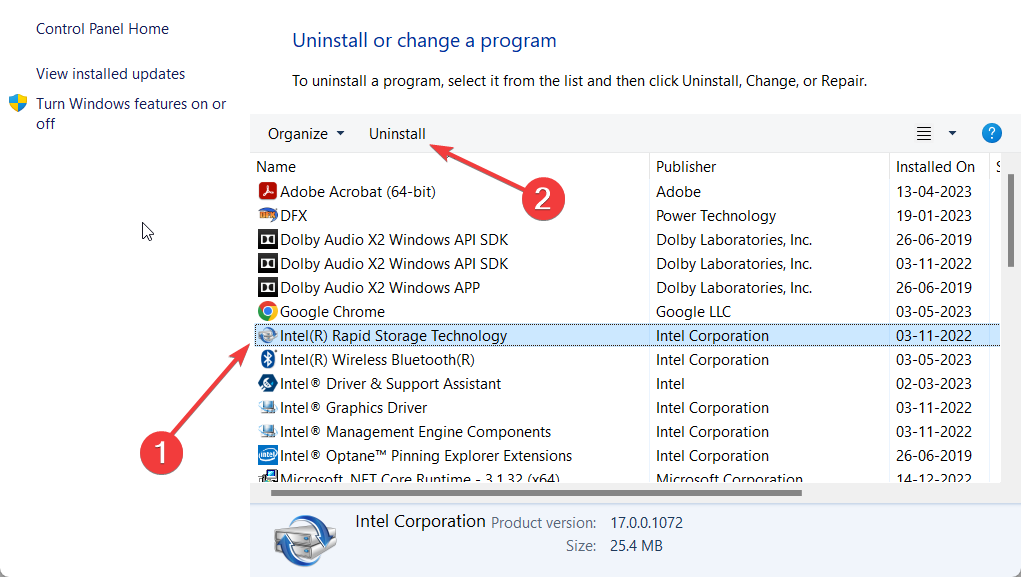1021x577 pixels.
Task: Sort list by Publisher column header
Action: click(686, 167)
